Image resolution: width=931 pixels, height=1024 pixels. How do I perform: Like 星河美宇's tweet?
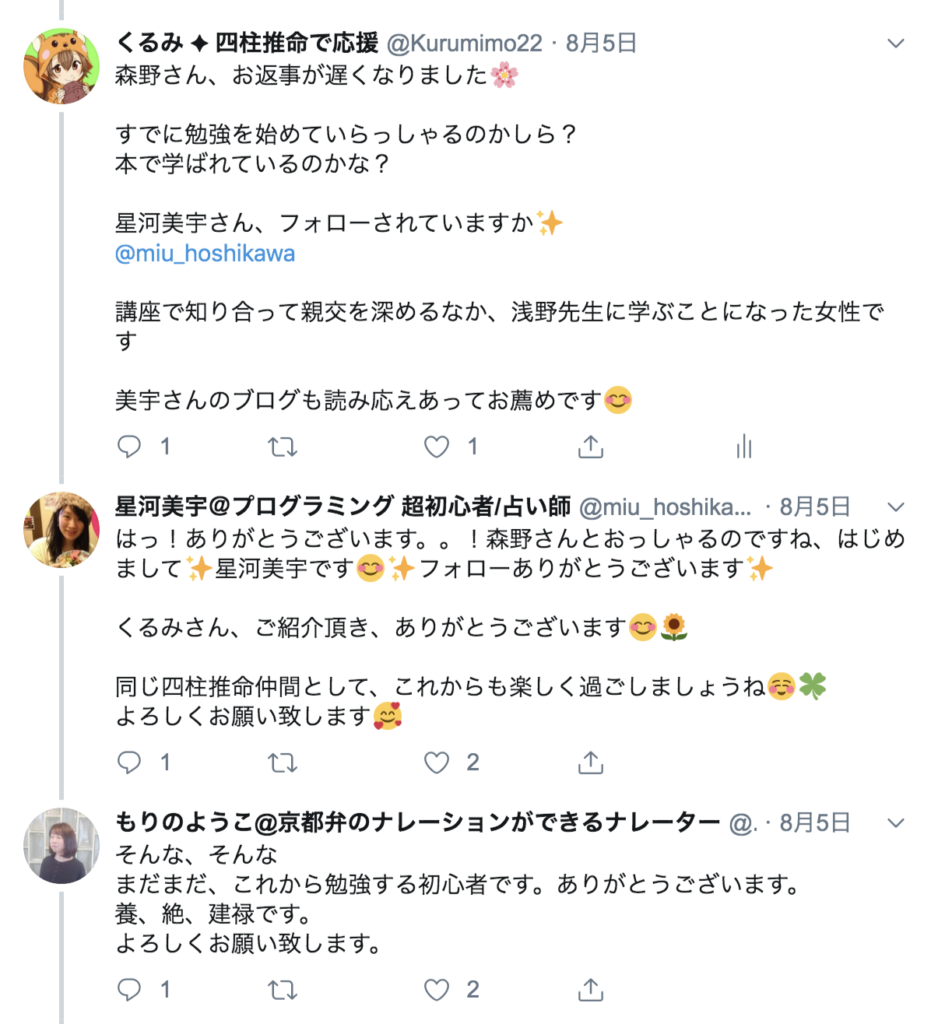click(x=437, y=763)
